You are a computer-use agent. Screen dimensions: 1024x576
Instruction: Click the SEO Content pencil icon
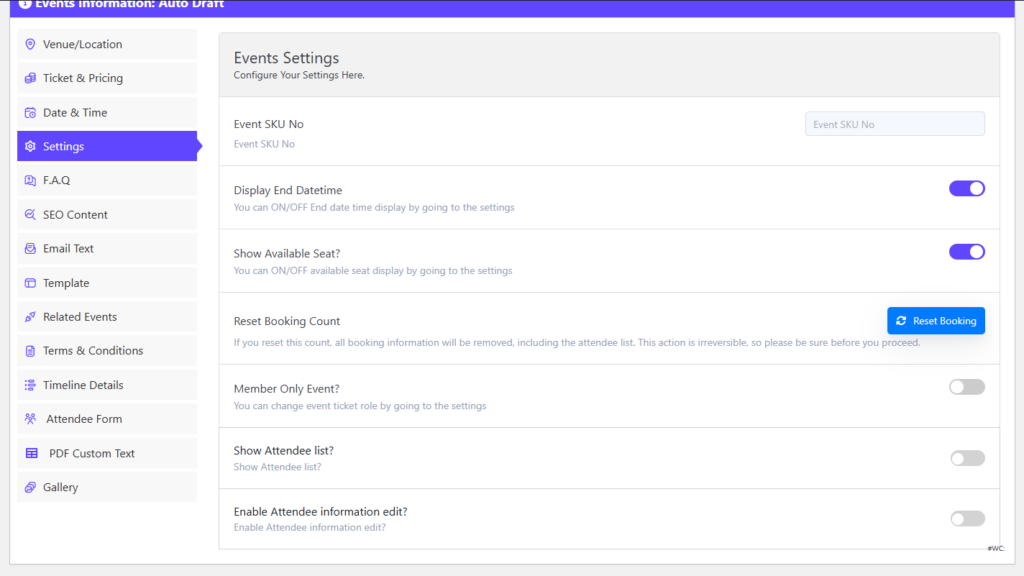click(x=30, y=214)
